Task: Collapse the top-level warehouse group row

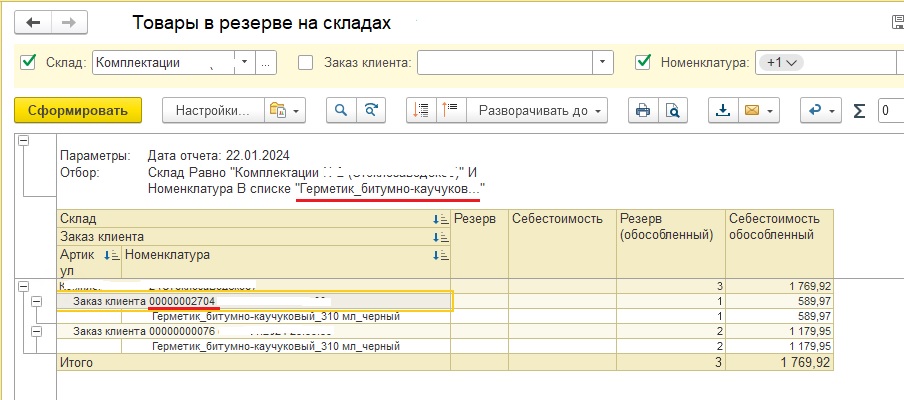Action: pyautogui.click(x=24, y=286)
